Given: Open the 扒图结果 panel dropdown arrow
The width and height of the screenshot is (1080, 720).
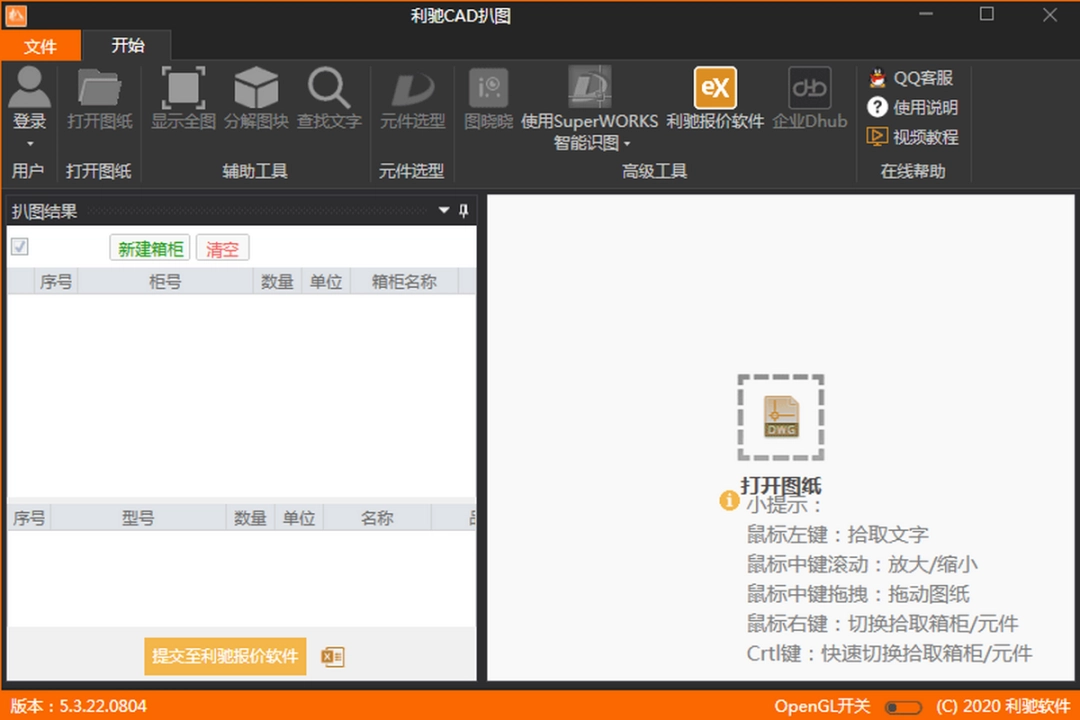Looking at the screenshot, I should 443,211.
